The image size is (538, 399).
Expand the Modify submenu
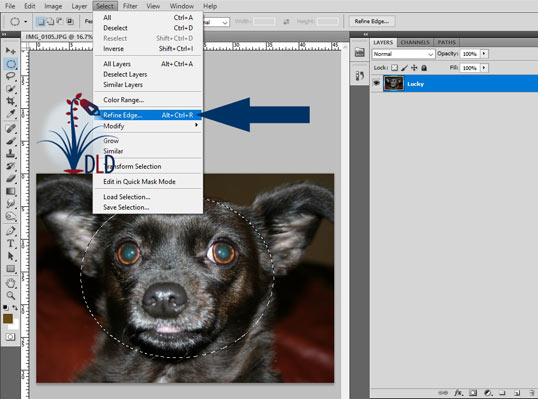click(x=148, y=126)
